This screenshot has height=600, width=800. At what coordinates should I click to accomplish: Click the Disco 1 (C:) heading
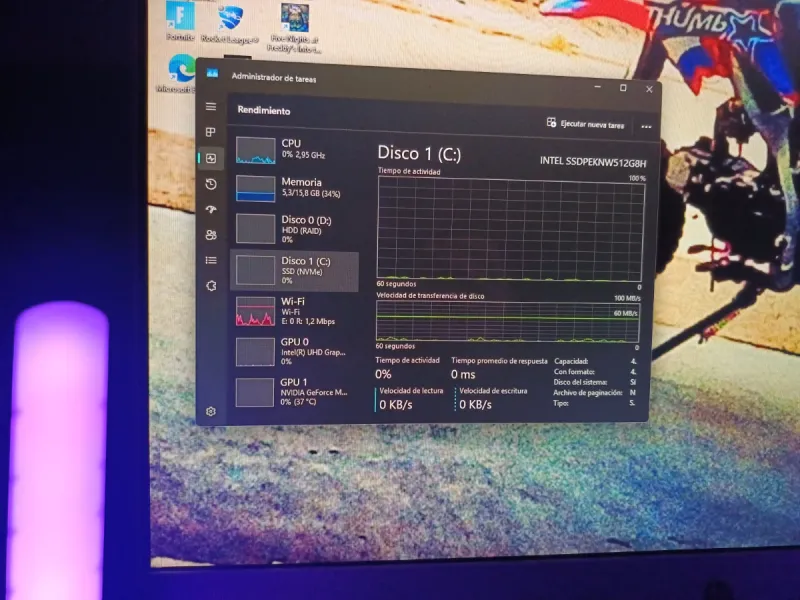pos(419,154)
